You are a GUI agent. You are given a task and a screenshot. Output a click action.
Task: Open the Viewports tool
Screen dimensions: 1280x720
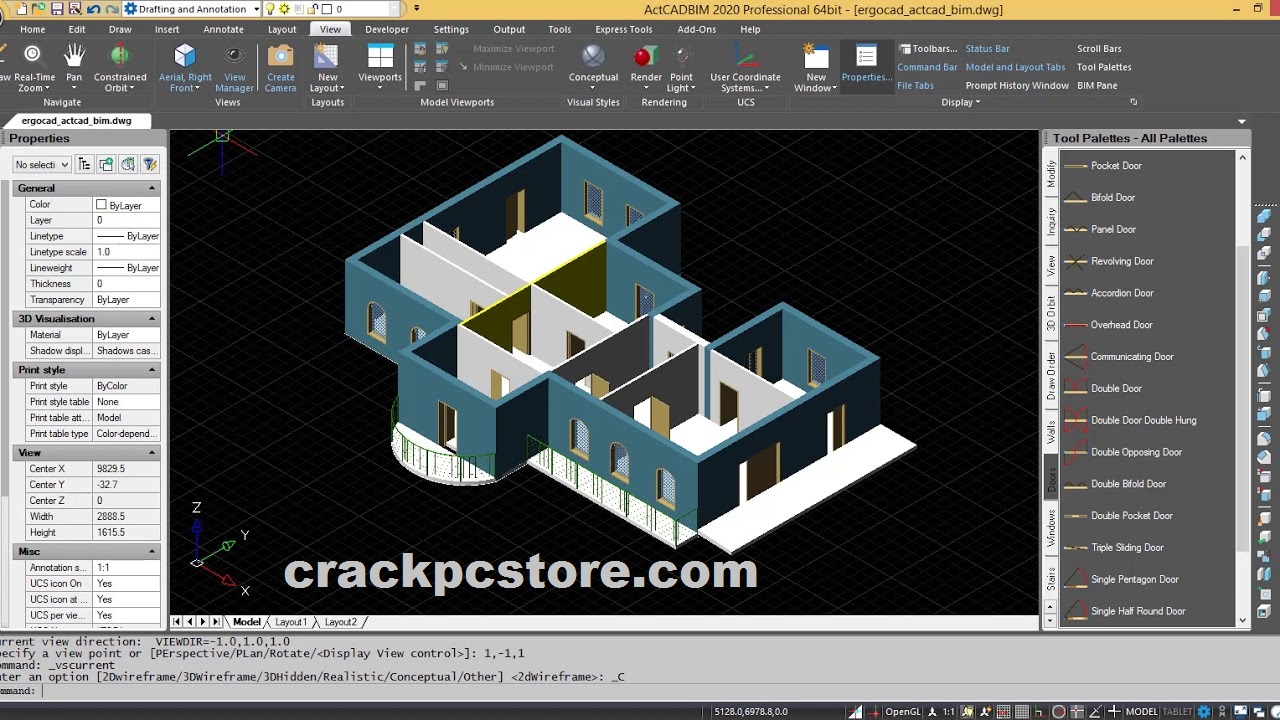pos(380,68)
